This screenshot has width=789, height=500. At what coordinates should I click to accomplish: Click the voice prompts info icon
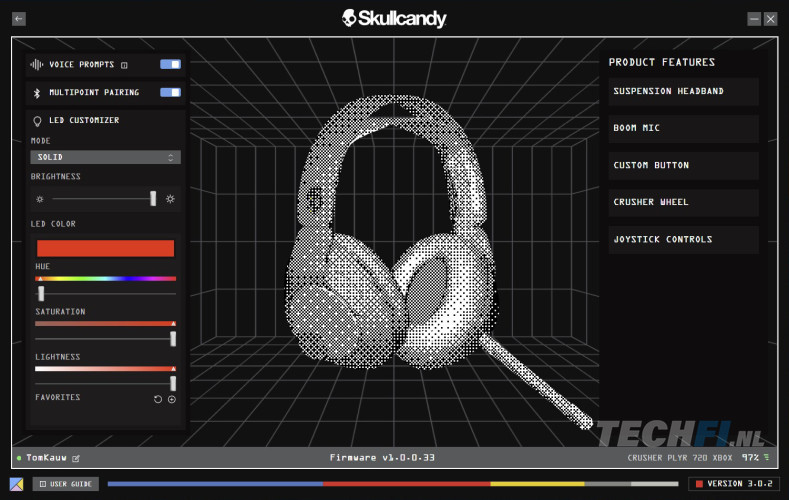click(x=124, y=65)
